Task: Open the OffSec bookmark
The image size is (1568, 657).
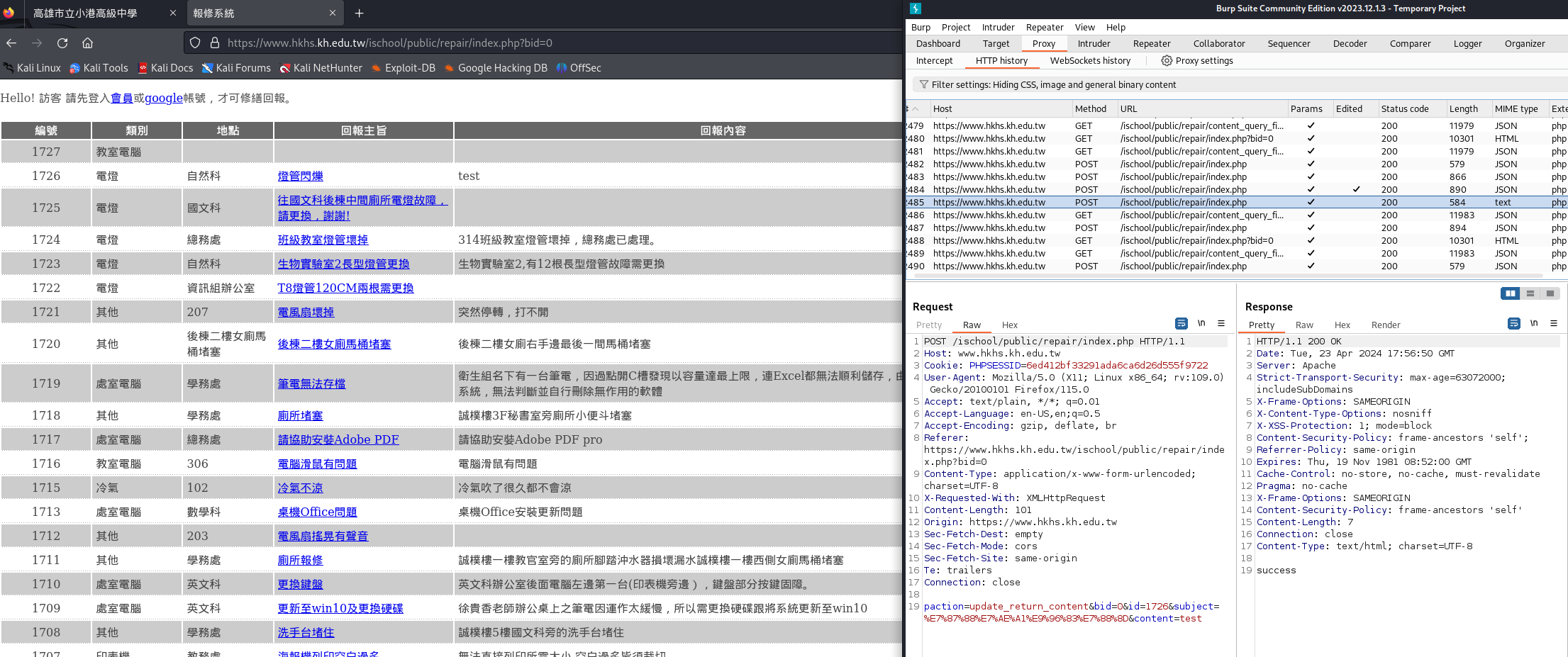Action: pyautogui.click(x=579, y=68)
